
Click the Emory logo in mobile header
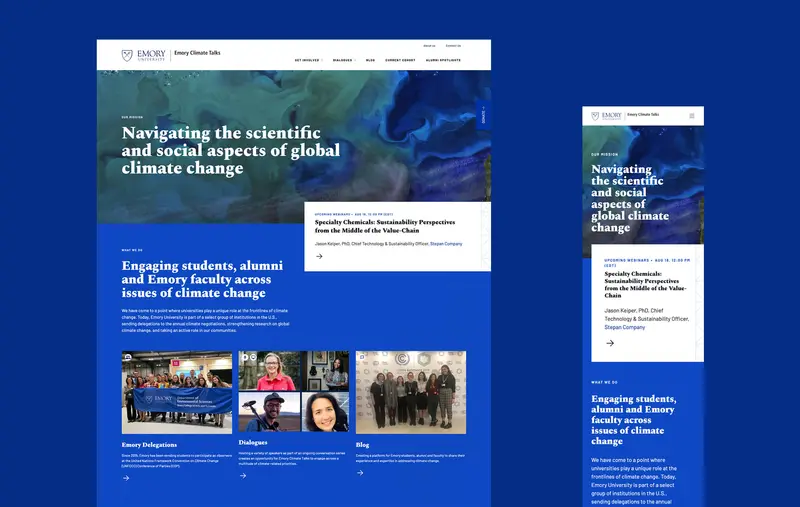click(606, 116)
